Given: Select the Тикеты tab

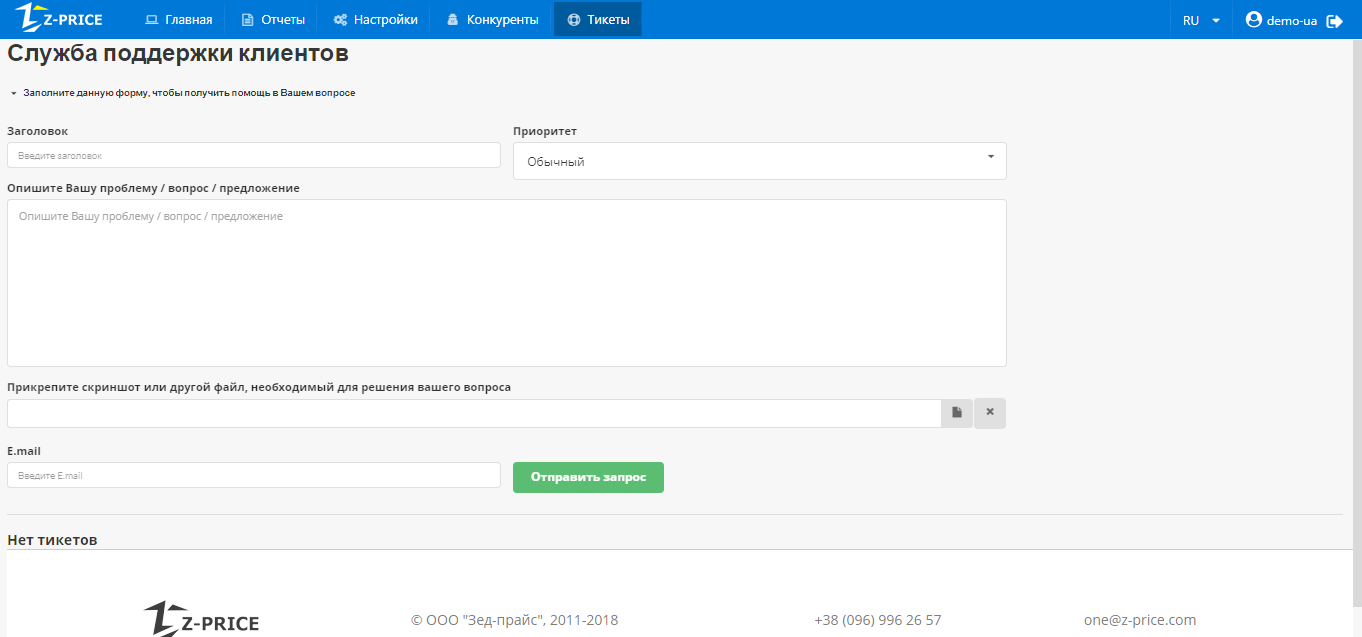Looking at the screenshot, I should (598, 20).
